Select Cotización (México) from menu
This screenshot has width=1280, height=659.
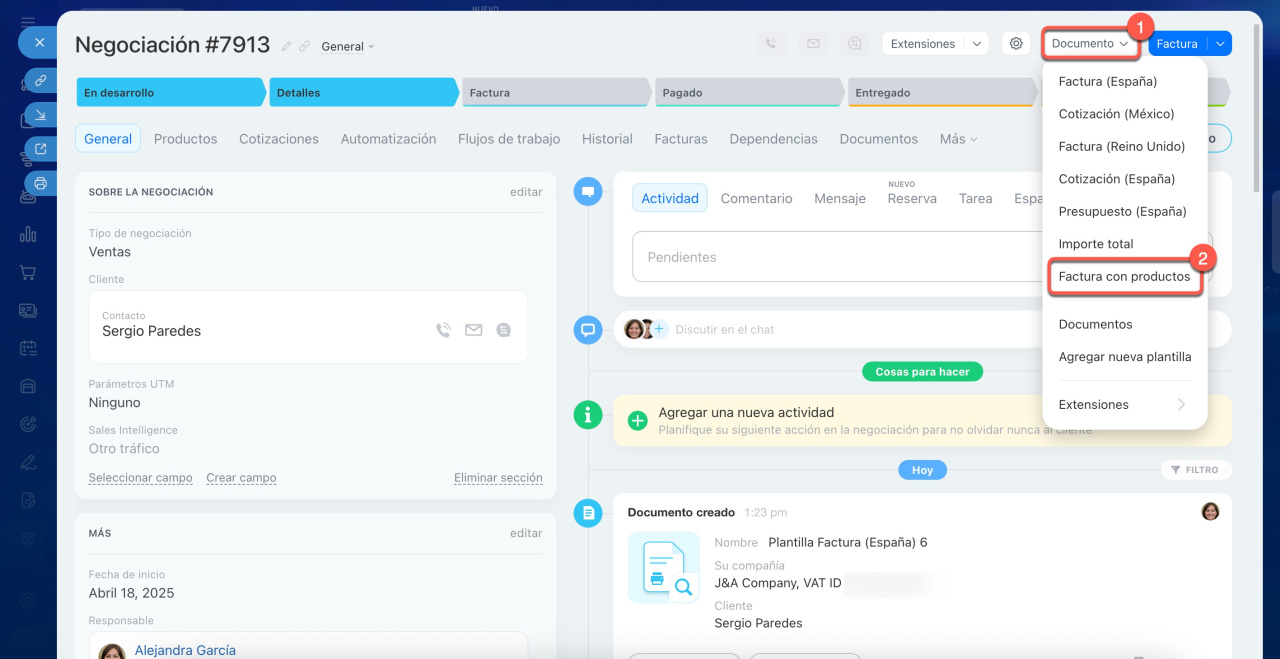click(1116, 114)
